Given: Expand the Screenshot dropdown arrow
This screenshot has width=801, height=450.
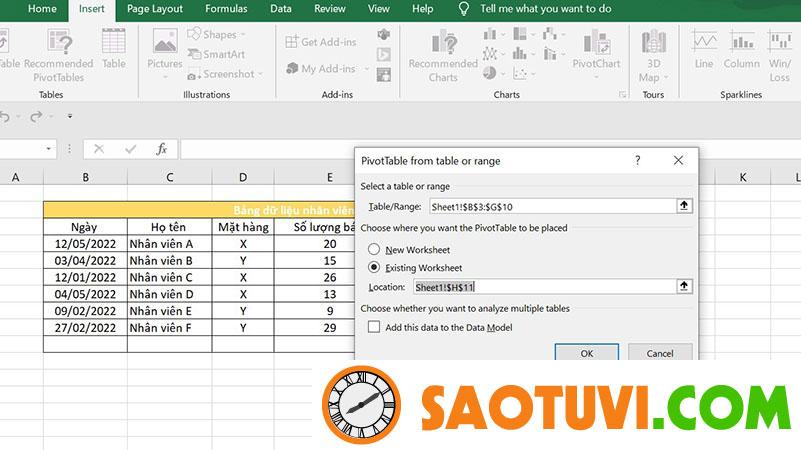Looking at the screenshot, I should tap(261, 75).
